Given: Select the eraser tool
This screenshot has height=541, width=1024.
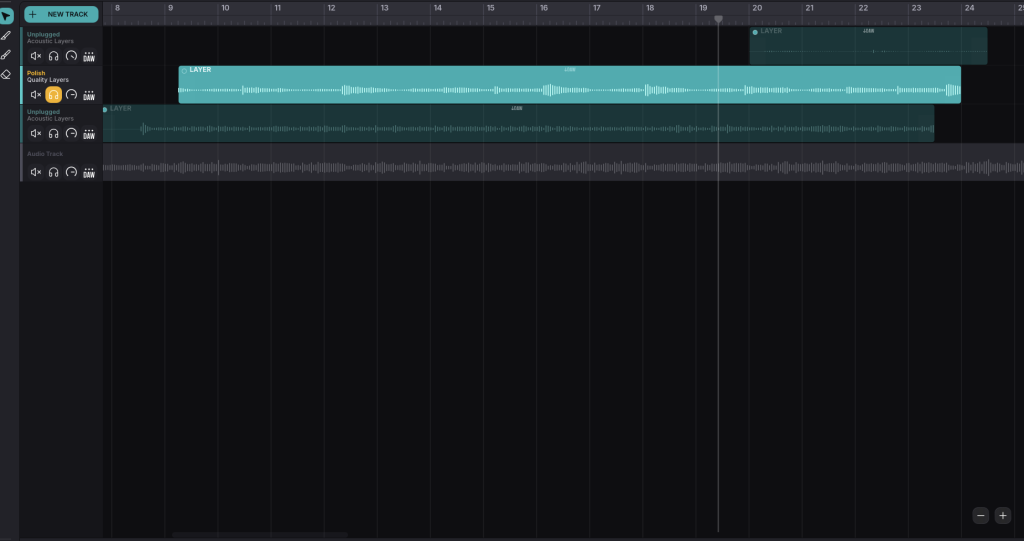Looking at the screenshot, I should coord(7,74).
